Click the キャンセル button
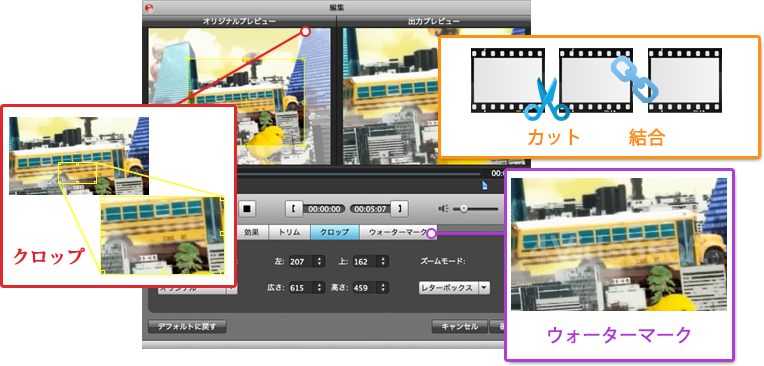The height and width of the screenshot is (366, 764). [x=459, y=327]
